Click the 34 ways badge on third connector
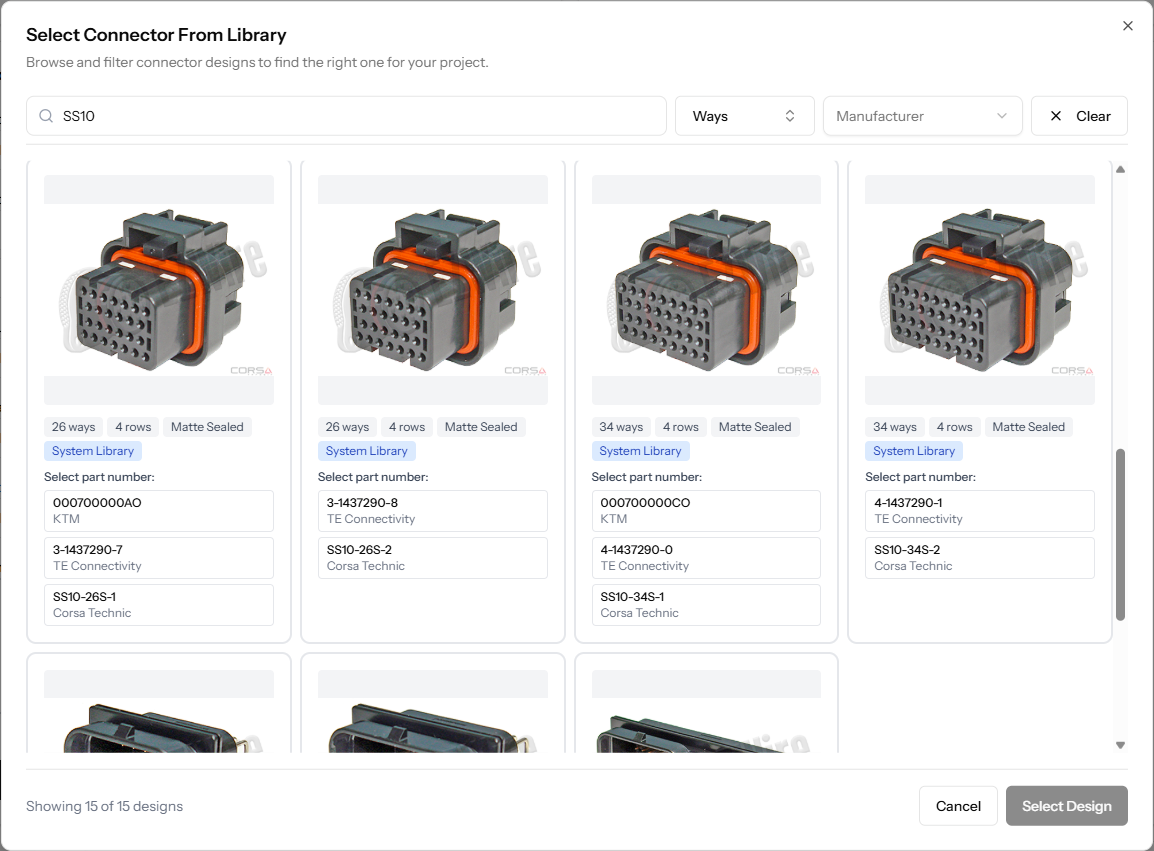This screenshot has height=851, width=1154. click(x=621, y=426)
